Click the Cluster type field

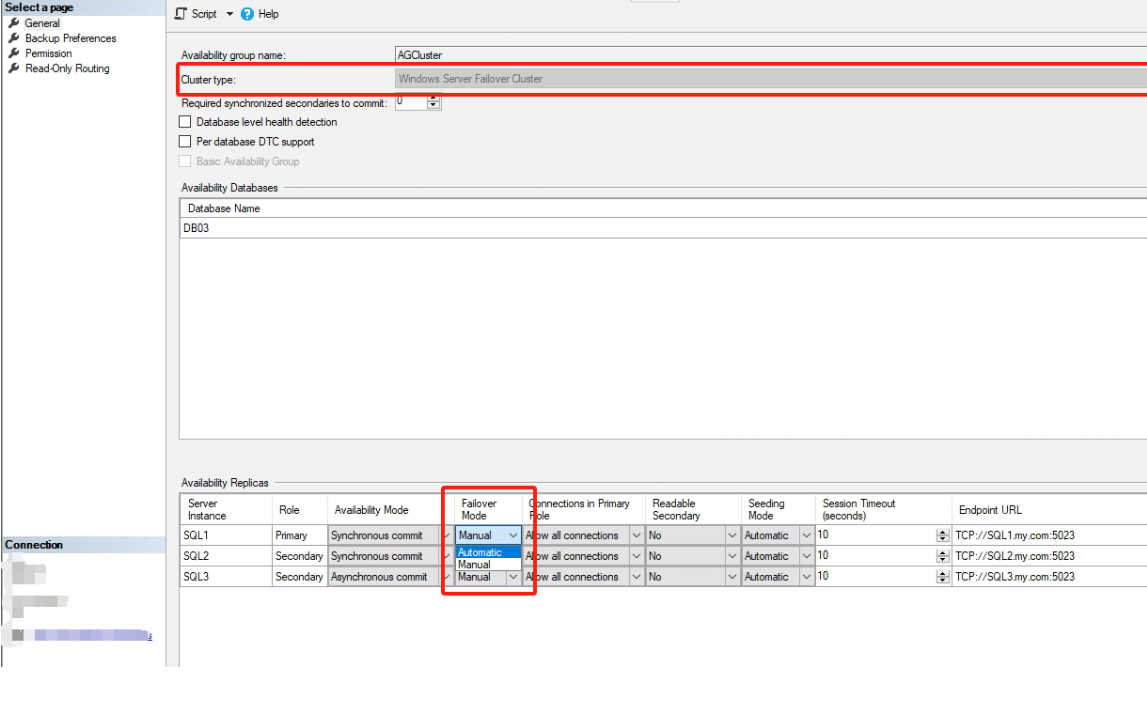point(770,79)
